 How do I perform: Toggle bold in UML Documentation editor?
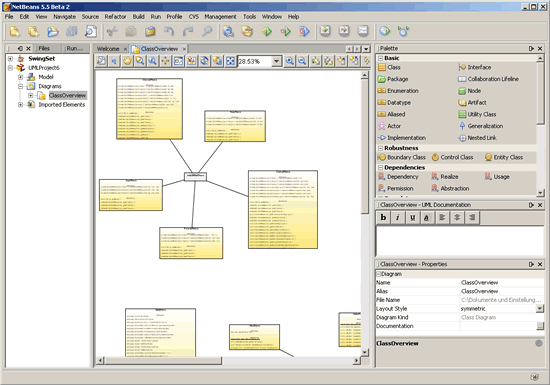[383, 217]
